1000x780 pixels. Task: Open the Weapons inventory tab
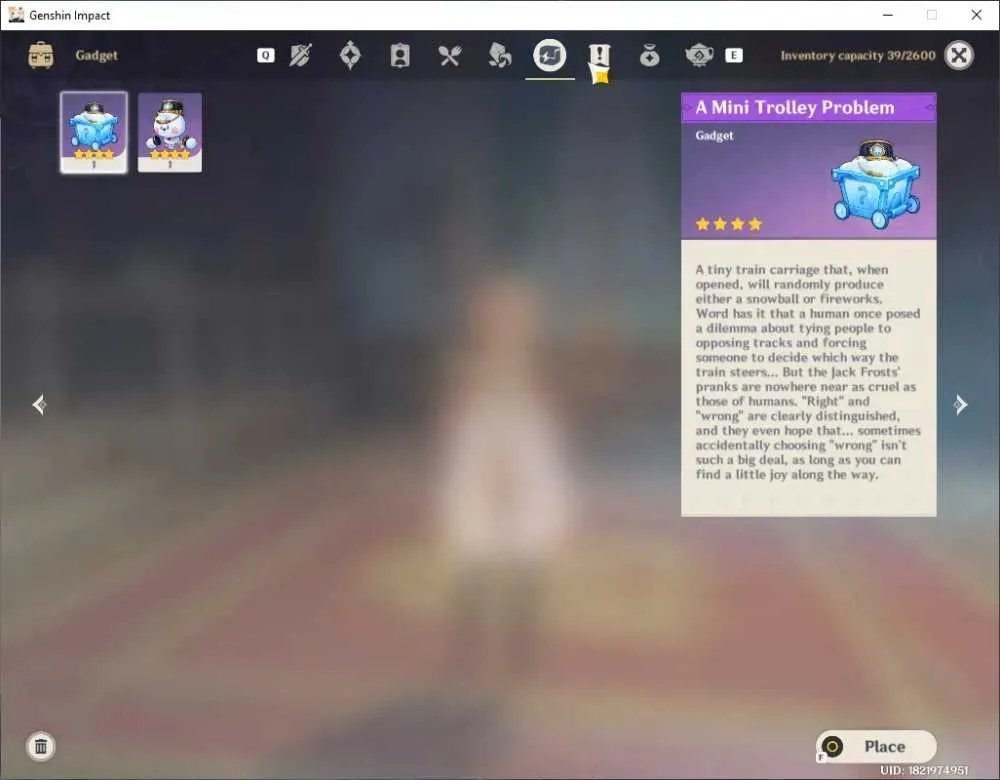(300, 55)
